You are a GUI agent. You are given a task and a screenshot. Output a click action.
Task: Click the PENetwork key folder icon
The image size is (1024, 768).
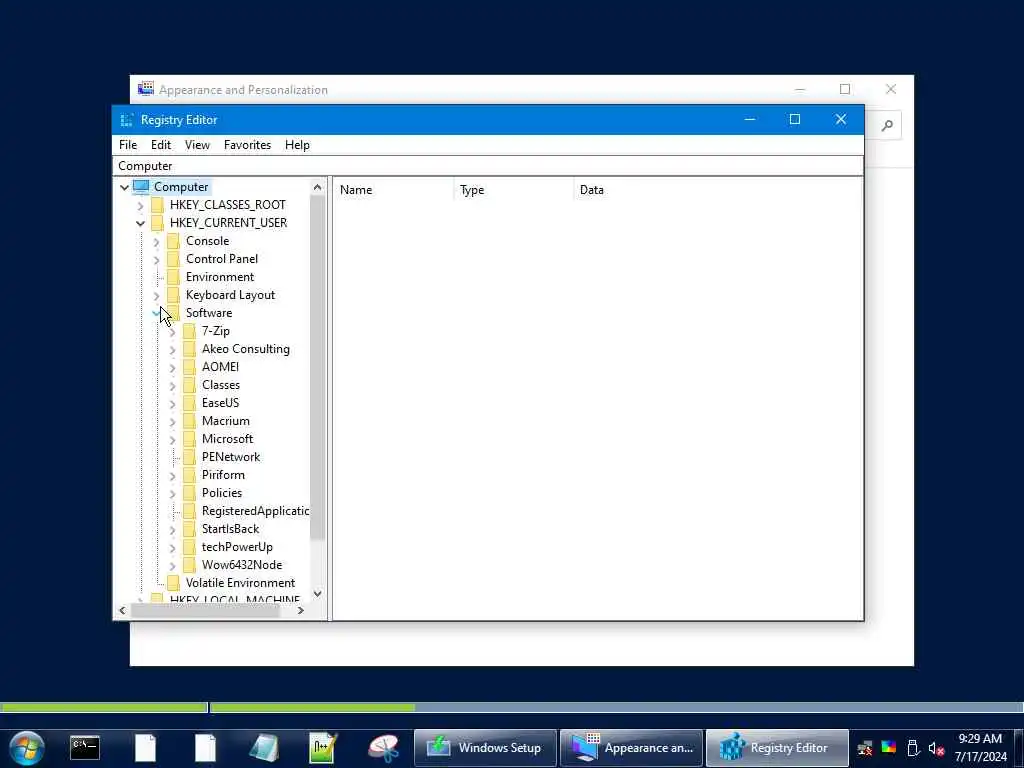(x=189, y=457)
